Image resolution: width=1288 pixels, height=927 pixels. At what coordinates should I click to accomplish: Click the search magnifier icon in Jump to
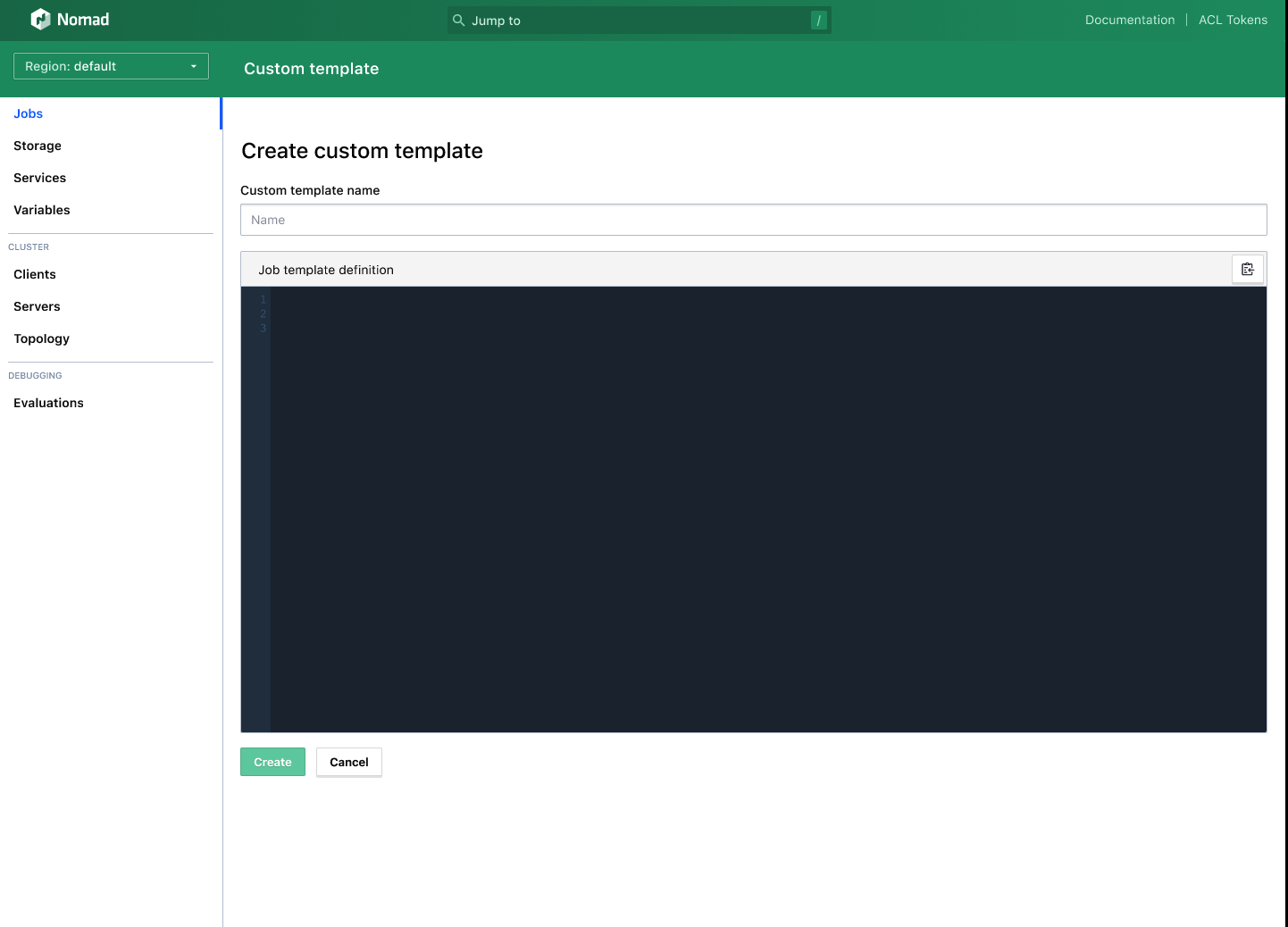tap(459, 20)
